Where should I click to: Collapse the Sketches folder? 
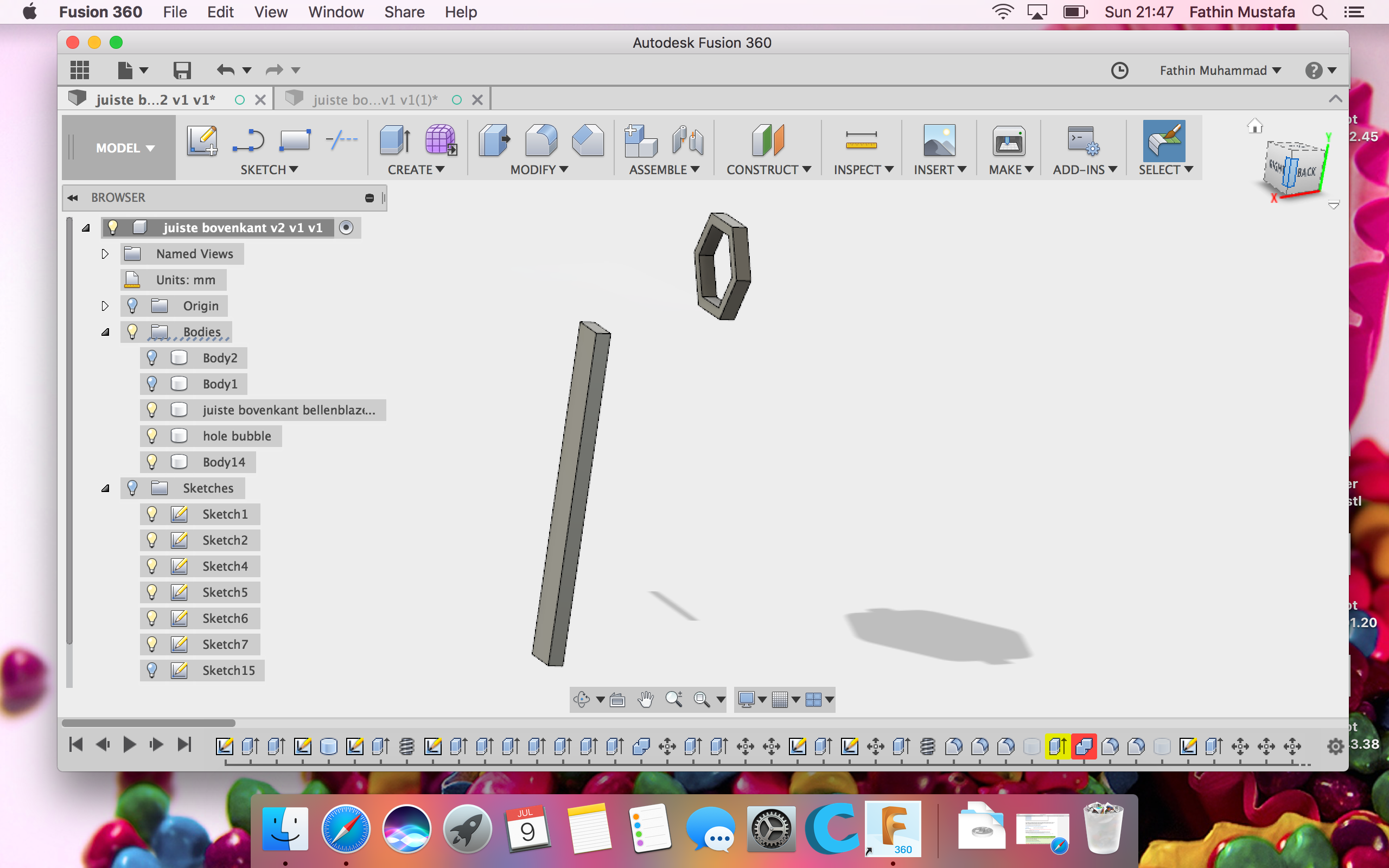pyautogui.click(x=105, y=488)
